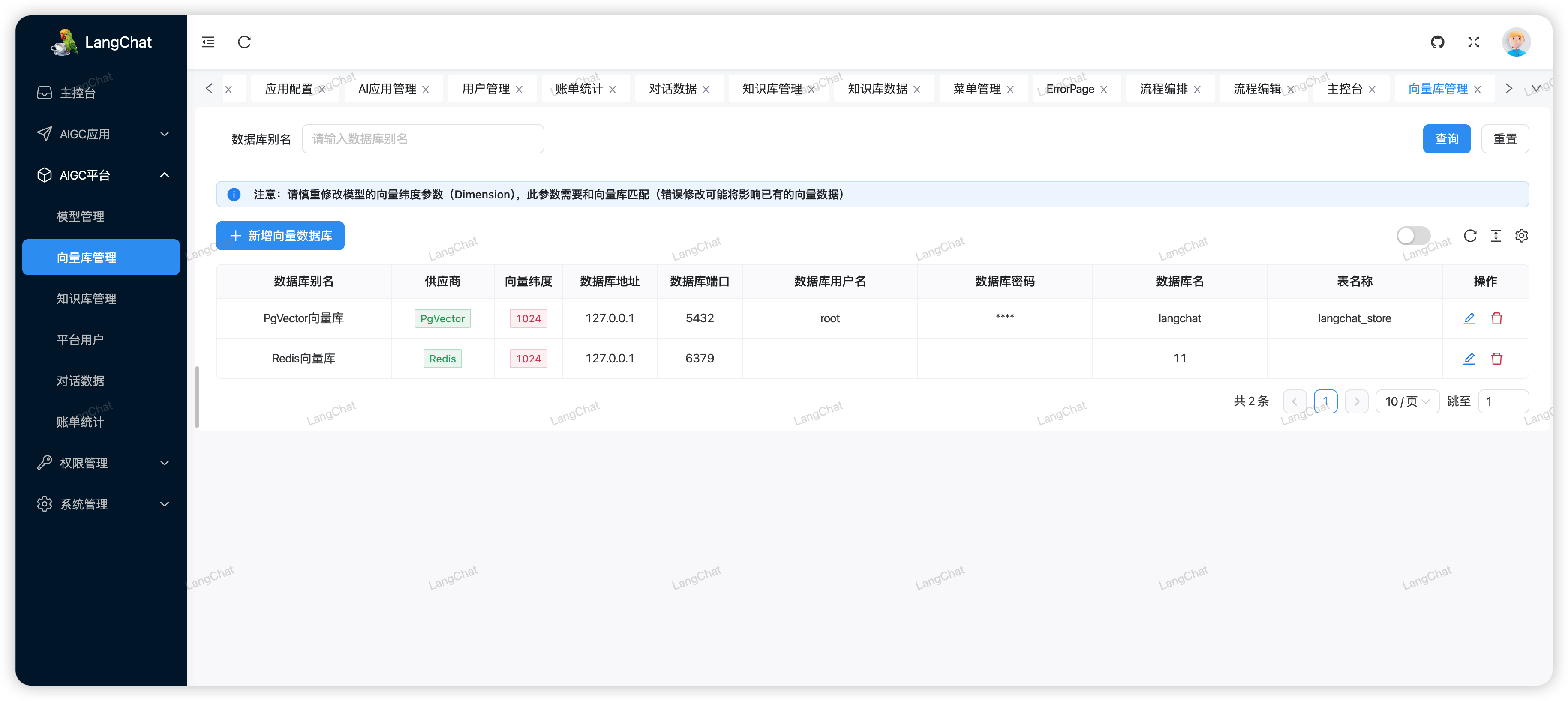The height and width of the screenshot is (701, 1568).
Task: Focus the 数据库别名 input field
Action: click(x=423, y=139)
